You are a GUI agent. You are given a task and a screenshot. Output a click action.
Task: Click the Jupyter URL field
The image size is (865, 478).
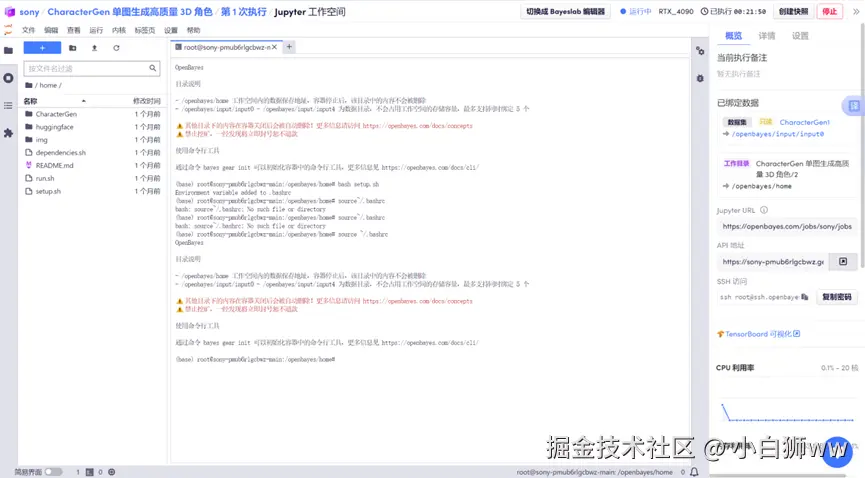787,226
